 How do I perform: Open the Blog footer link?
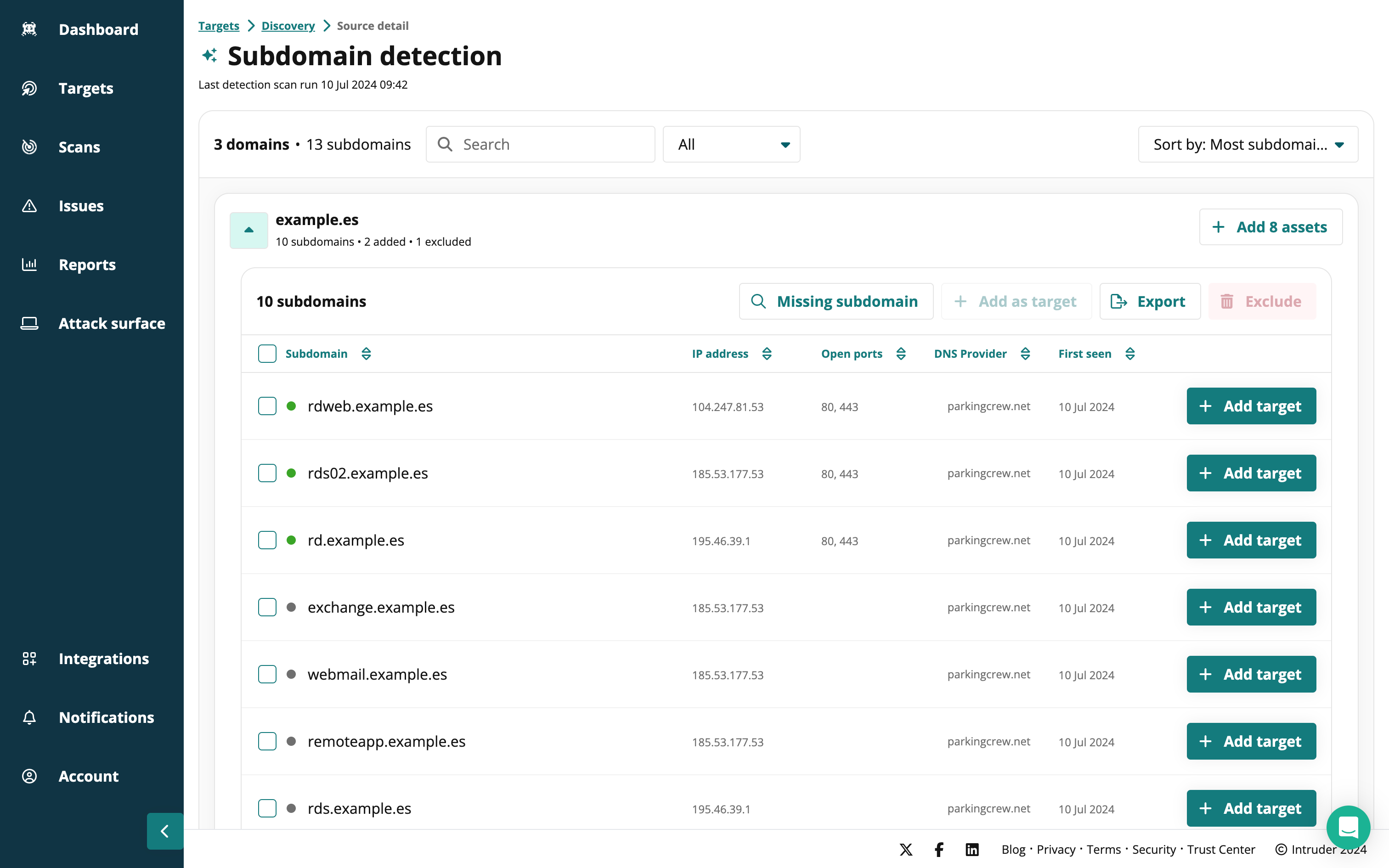[x=1013, y=850]
